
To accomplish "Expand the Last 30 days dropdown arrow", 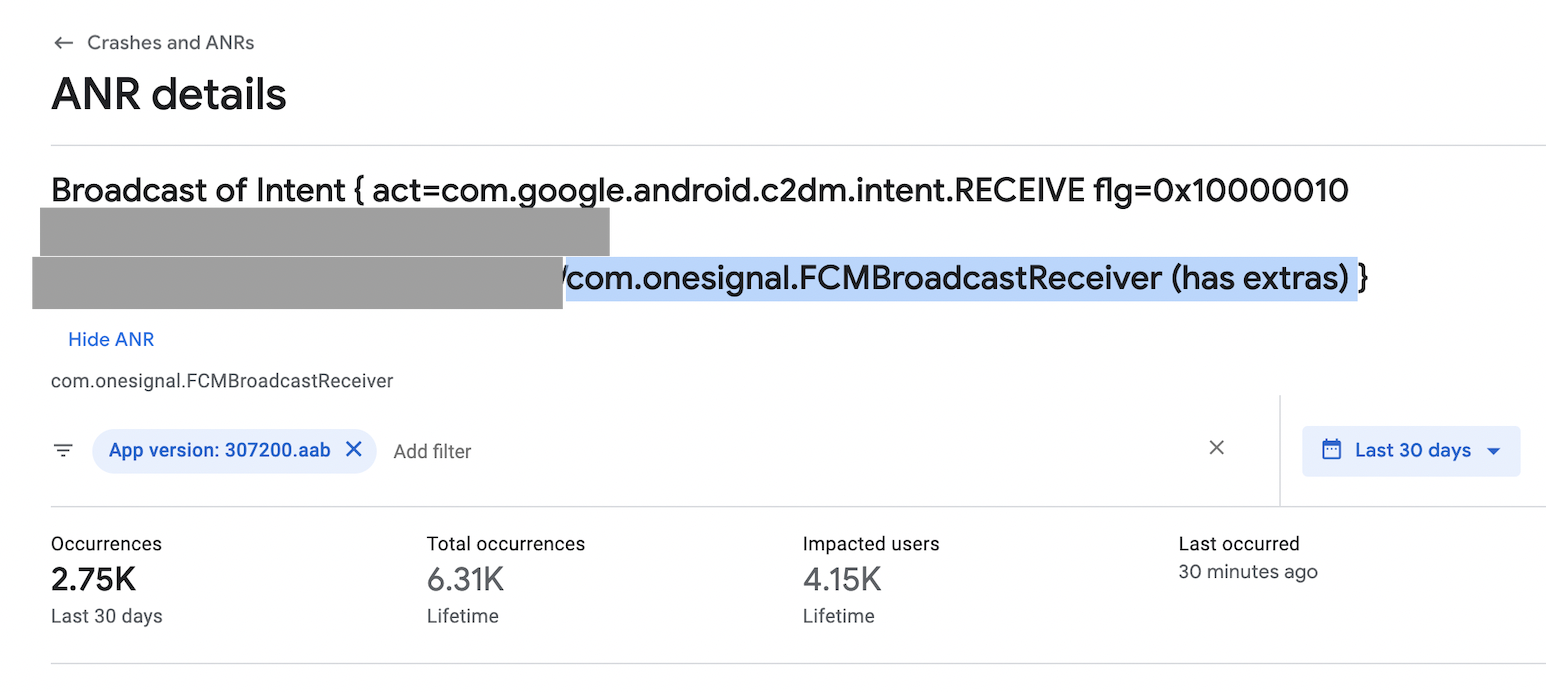I will [x=1494, y=450].
